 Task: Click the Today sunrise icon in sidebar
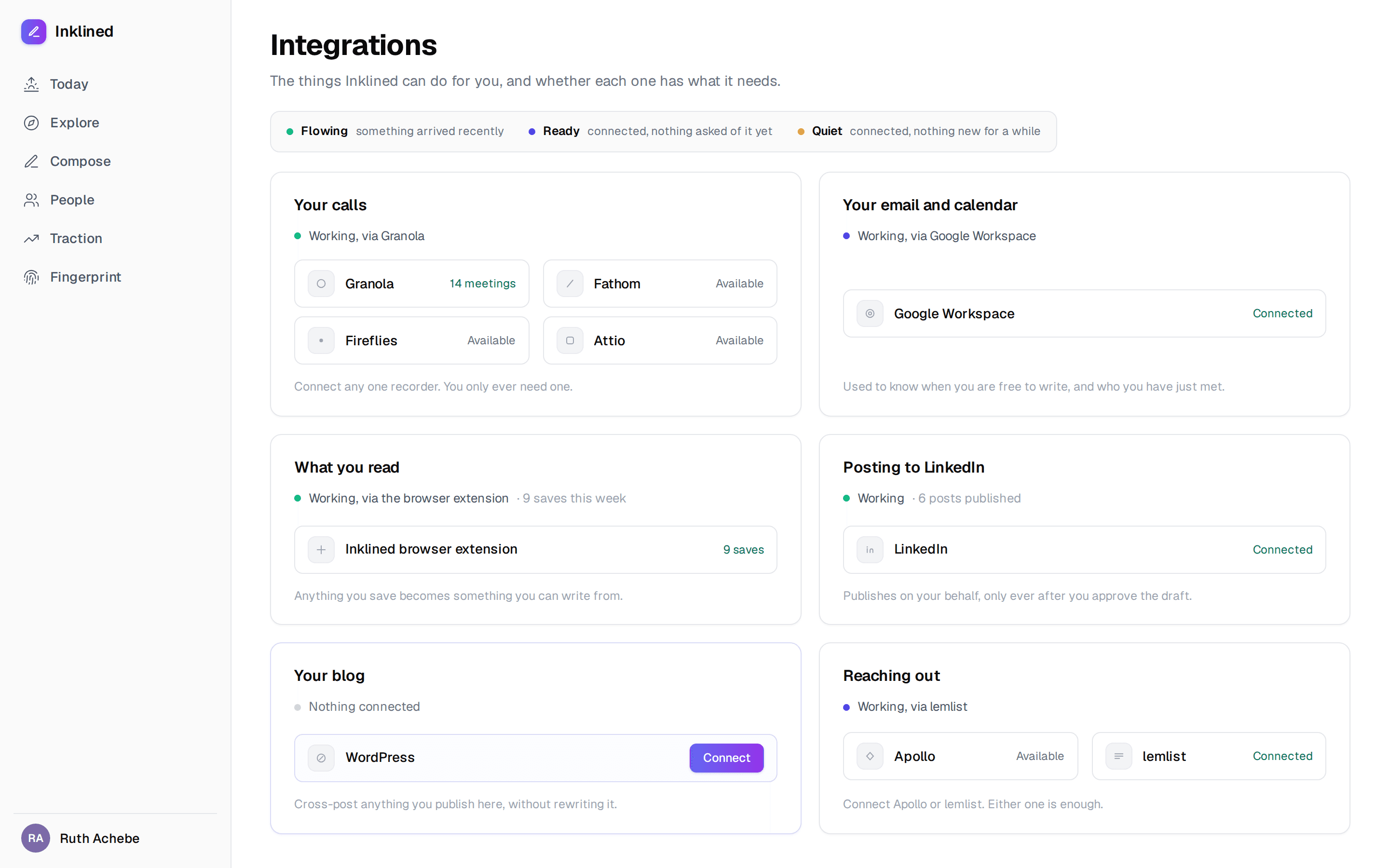31,84
